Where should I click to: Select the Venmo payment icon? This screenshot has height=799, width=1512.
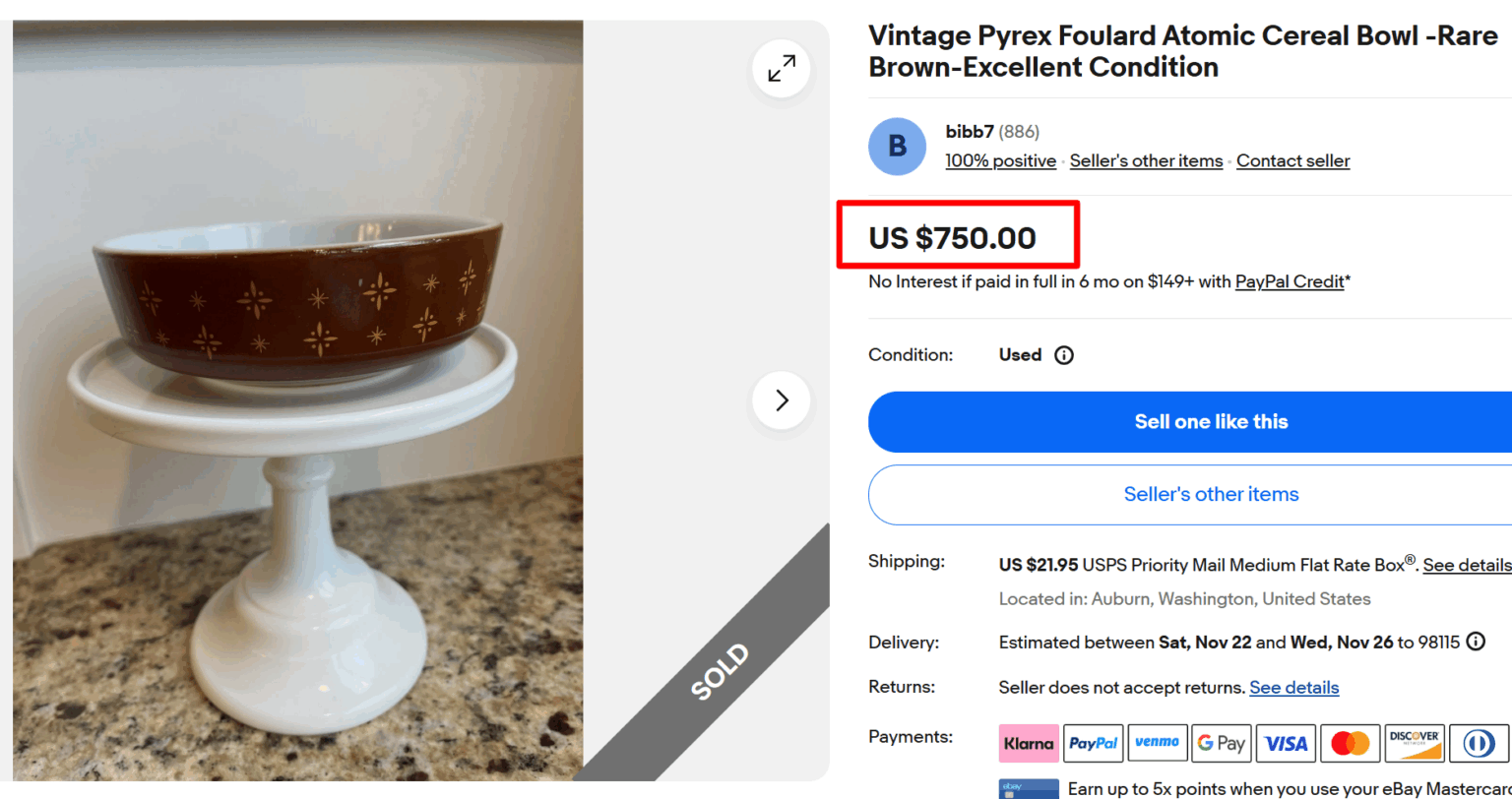1158,743
